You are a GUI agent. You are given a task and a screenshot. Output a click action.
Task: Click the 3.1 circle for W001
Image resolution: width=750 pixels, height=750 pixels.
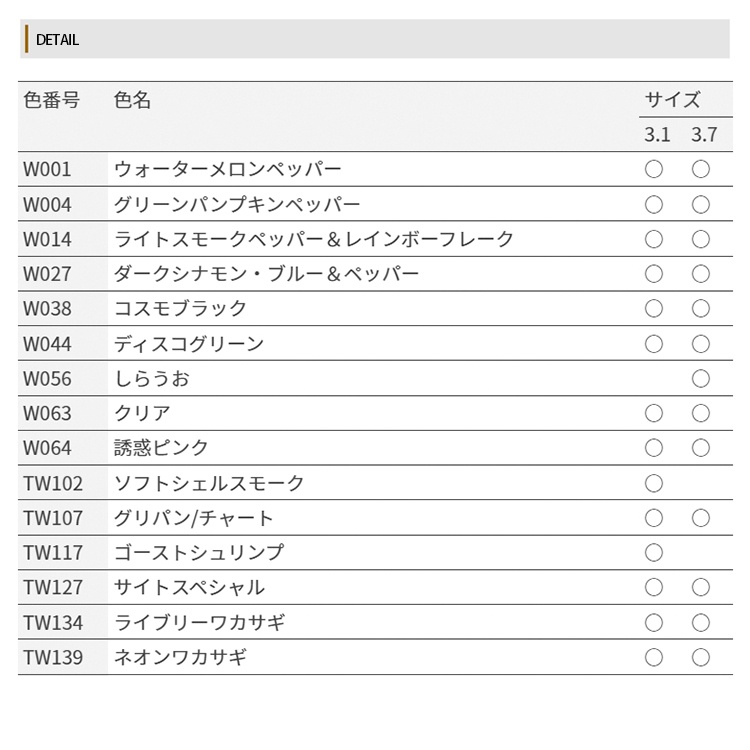pyautogui.click(x=654, y=169)
